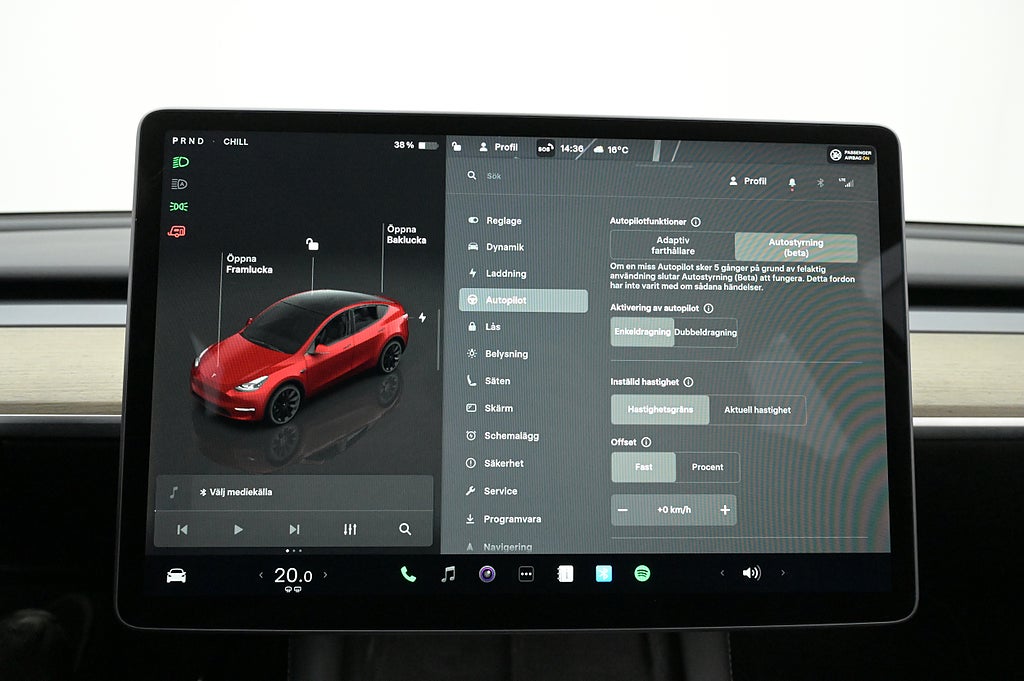
Task: Go to the Belysning menu item
Action: pos(506,354)
